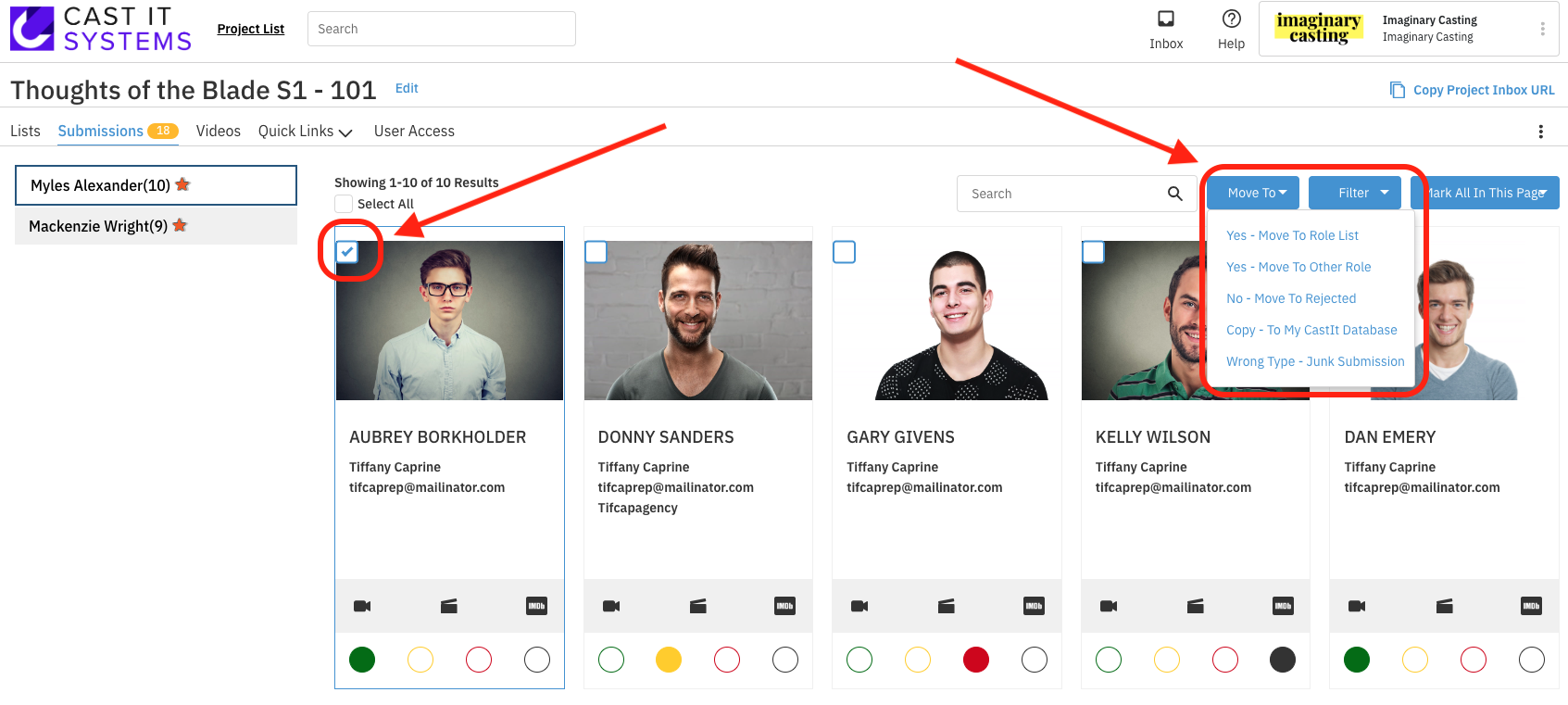The width and height of the screenshot is (1568, 705).
Task: Open the Inbox icon
Action: [1165, 19]
